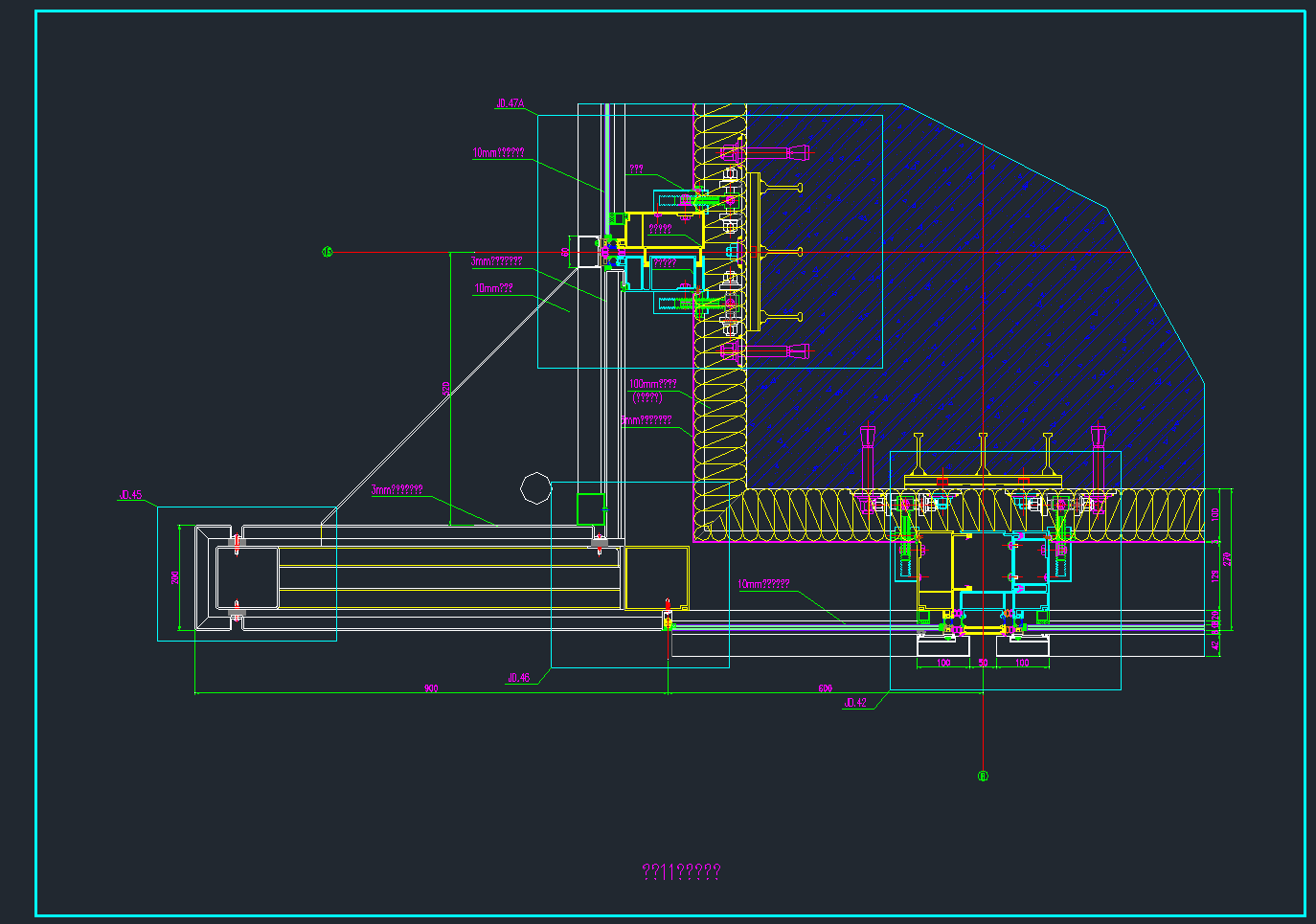Screen dimensions: 1316x924
Task: Select the 50 dimension between bottom profiles
Action: coord(983,663)
